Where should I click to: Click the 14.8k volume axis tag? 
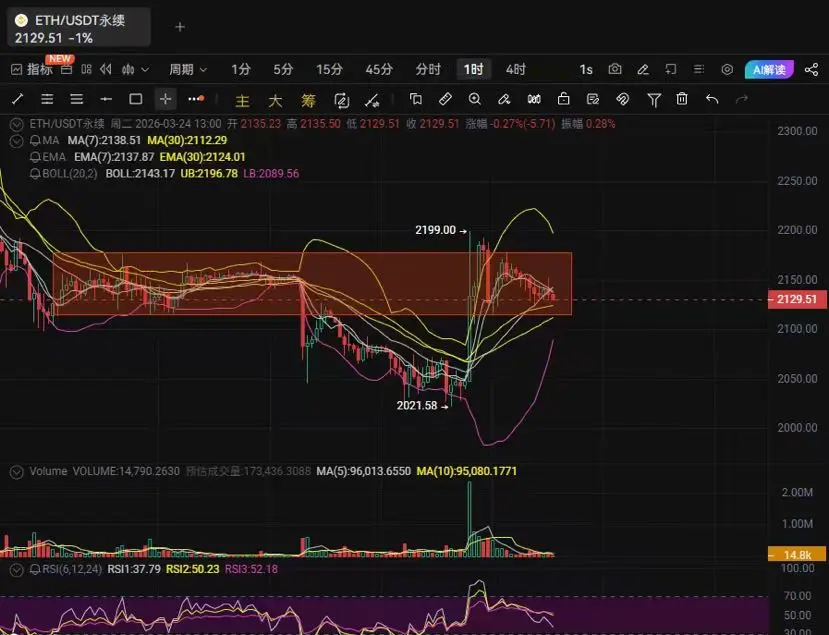(797, 555)
